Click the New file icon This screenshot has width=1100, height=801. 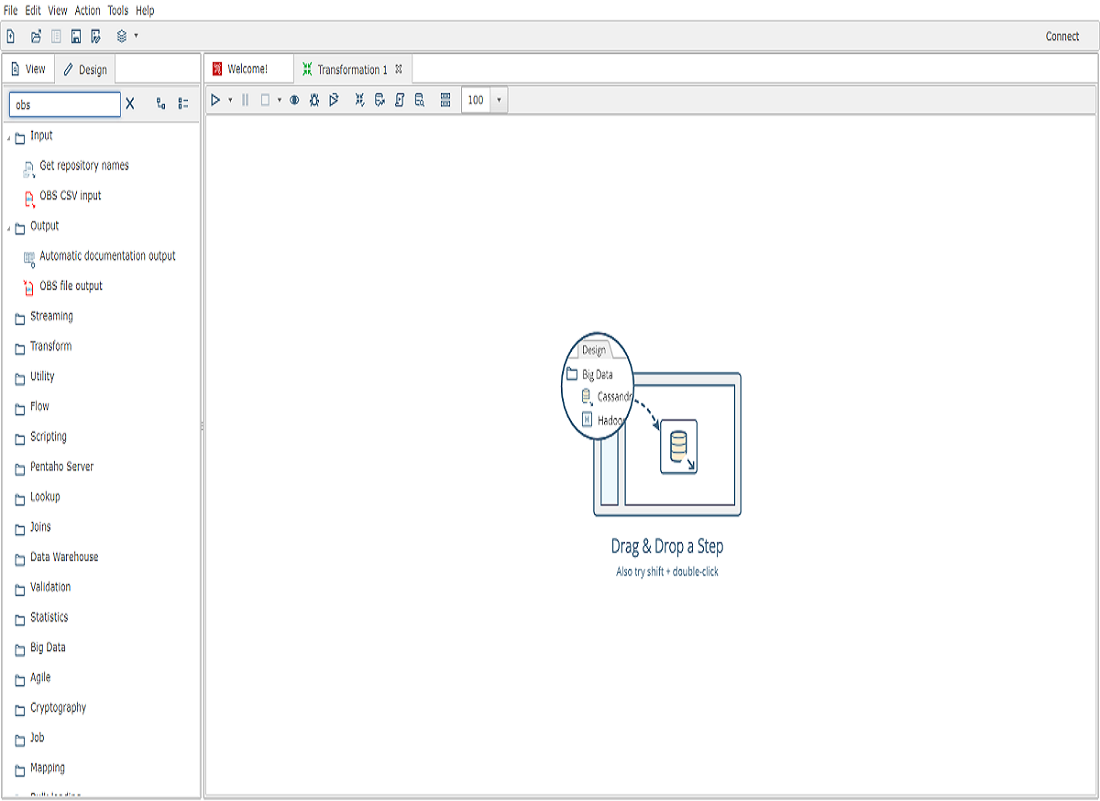coord(11,36)
